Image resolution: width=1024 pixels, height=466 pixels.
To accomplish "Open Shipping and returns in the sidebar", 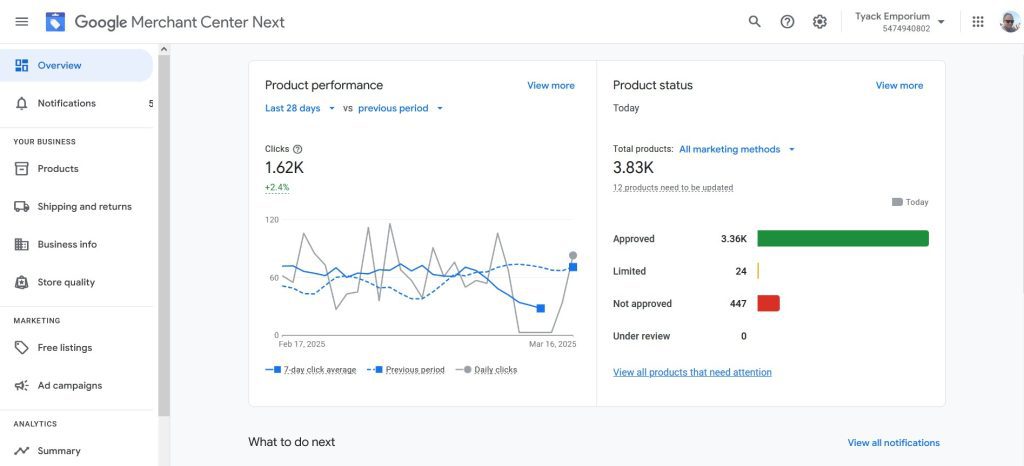I will pos(84,207).
